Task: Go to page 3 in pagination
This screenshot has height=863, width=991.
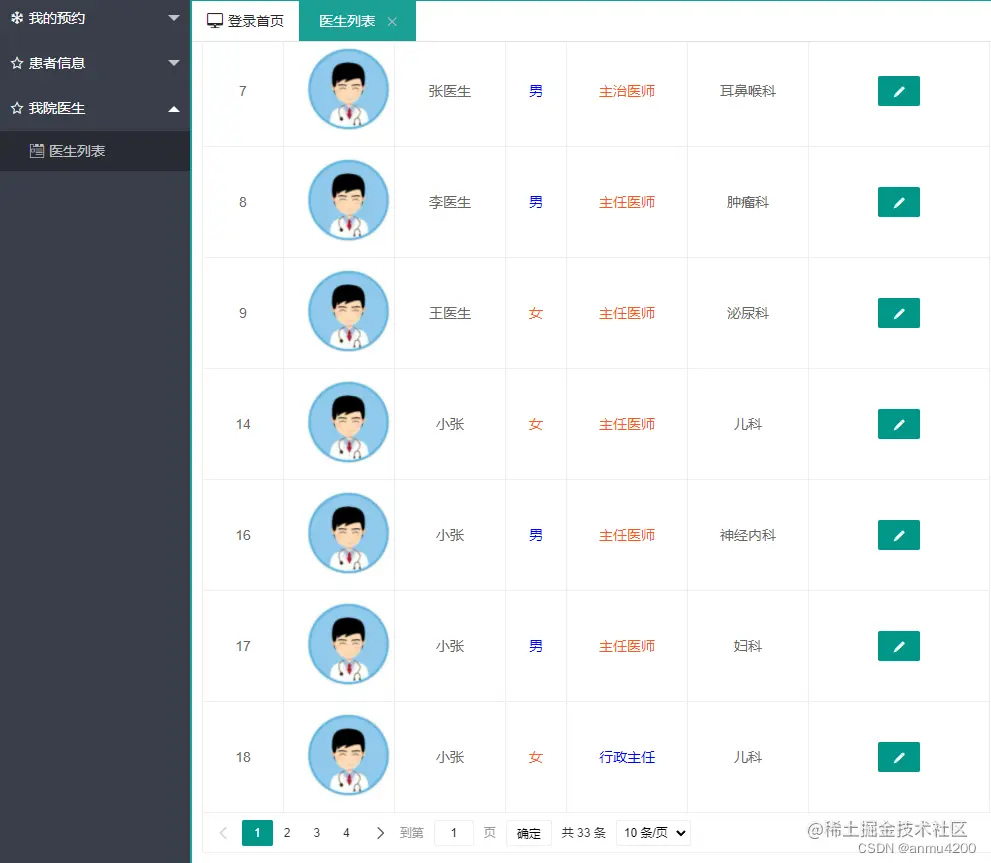Action: [316, 832]
